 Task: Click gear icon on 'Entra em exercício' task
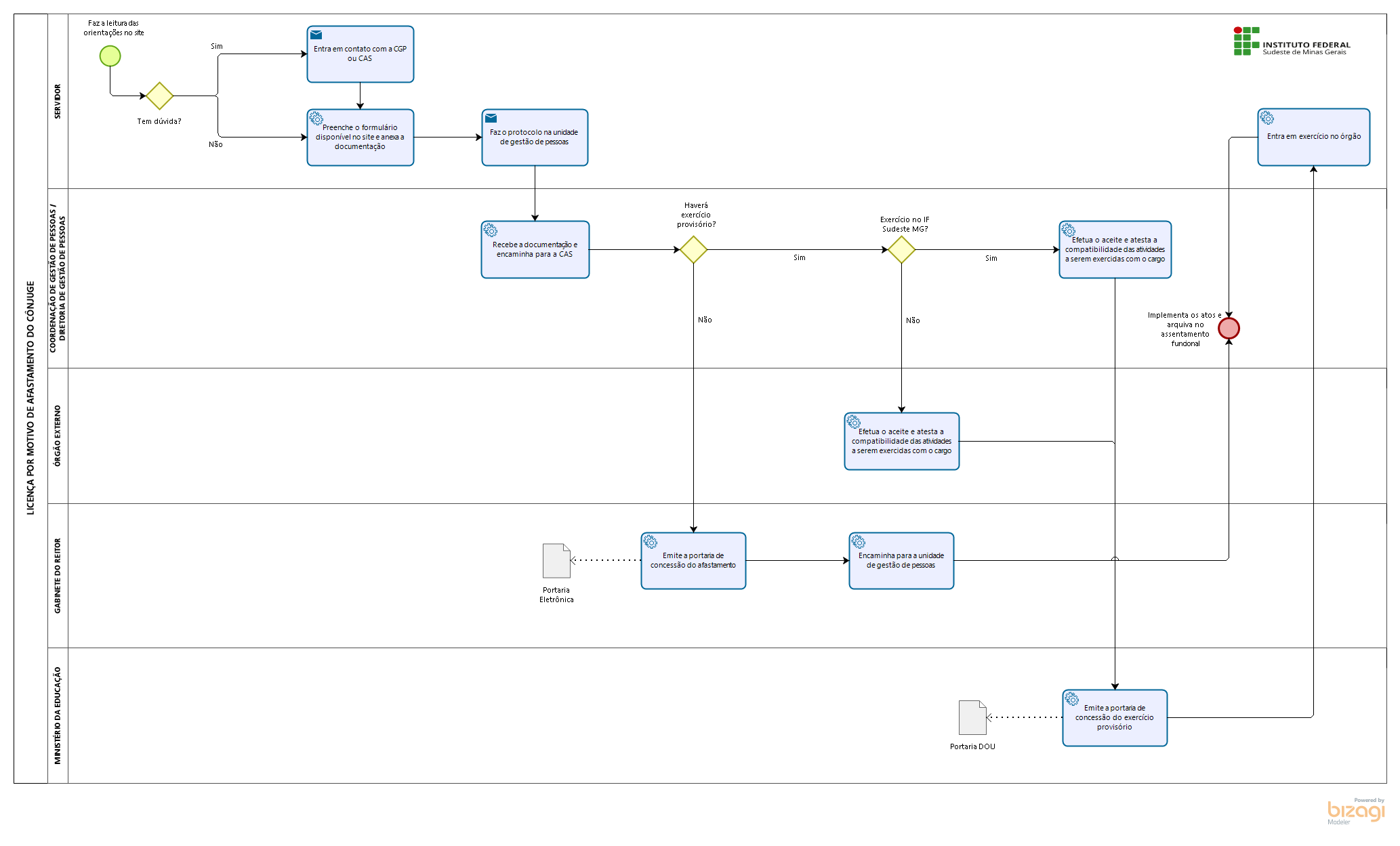point(1267,118)
